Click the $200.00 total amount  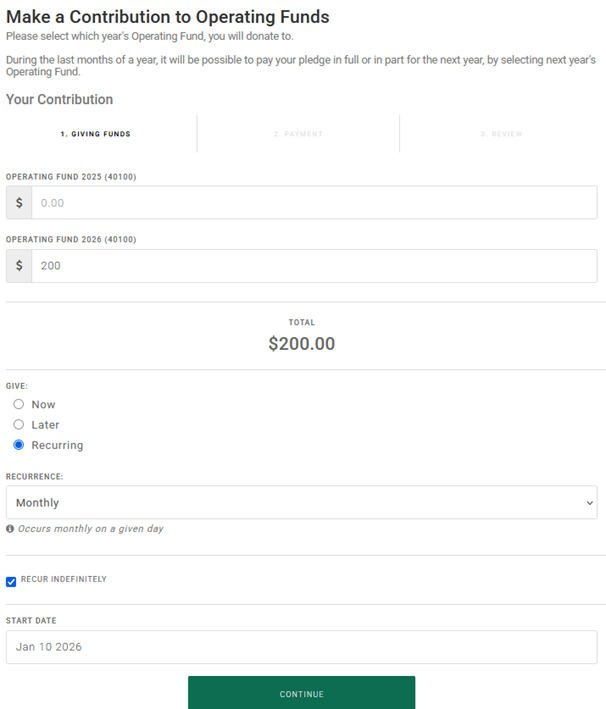pos(301,344)
